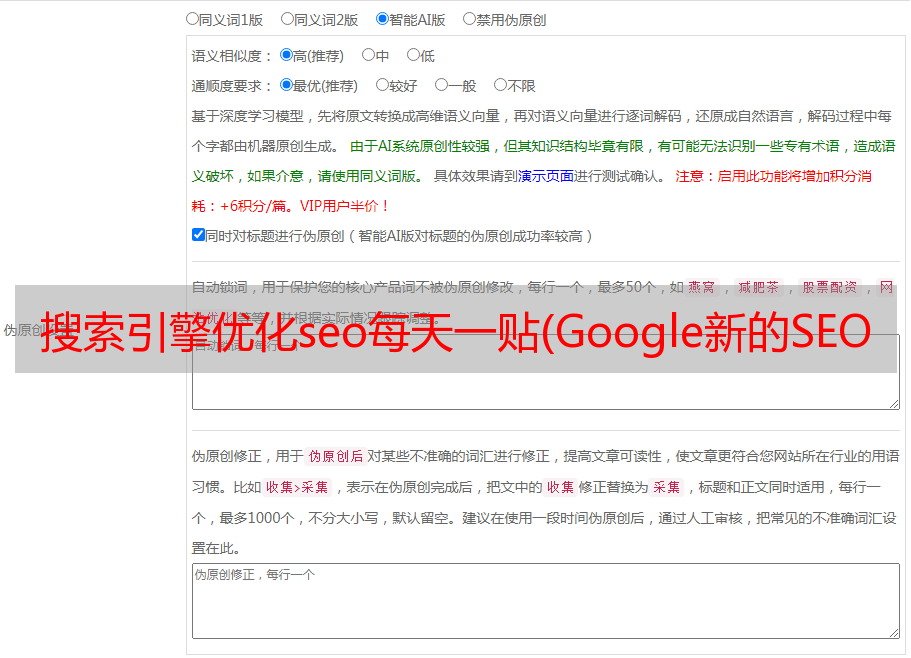Set 通顺度要求 to 最优(推荐)
911x658 pixels.
click(286, 85)
